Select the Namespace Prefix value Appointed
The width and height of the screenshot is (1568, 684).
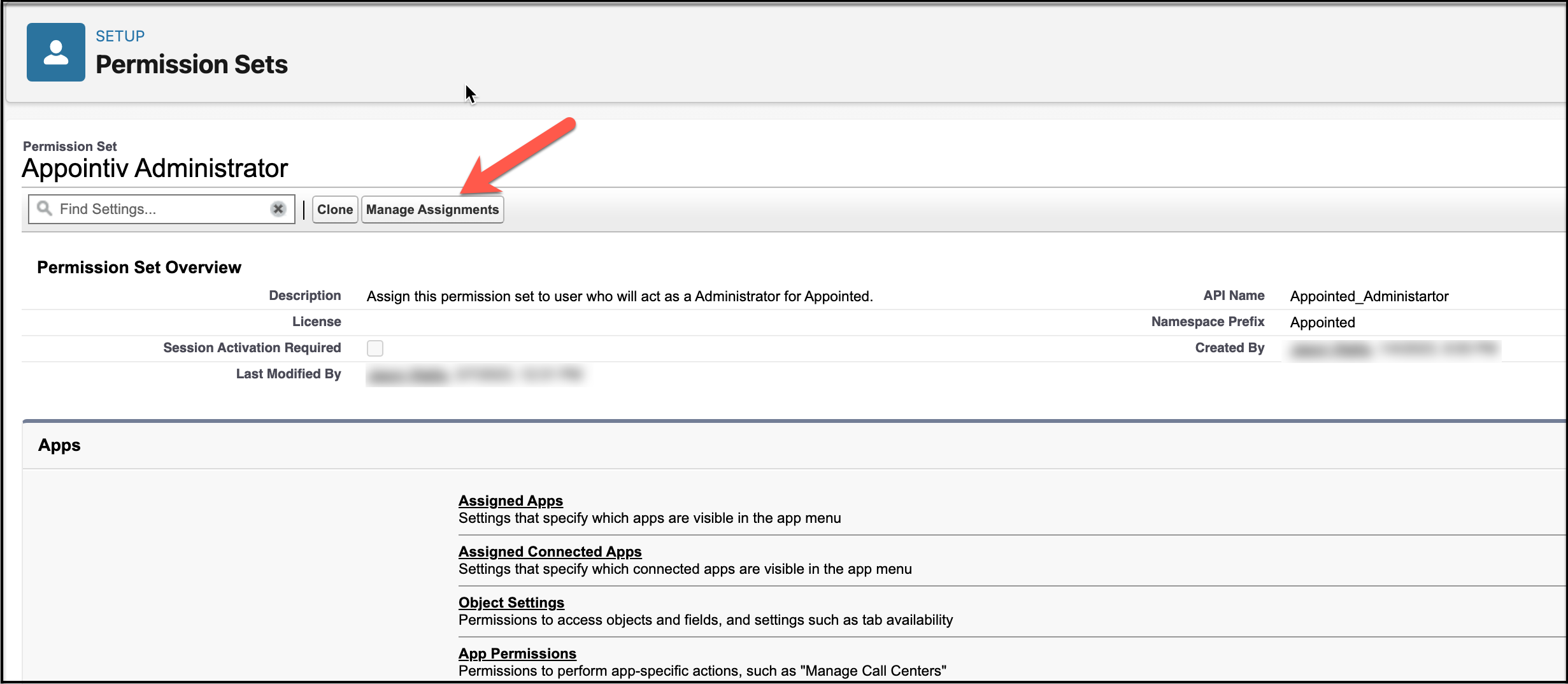point(1323,322)
